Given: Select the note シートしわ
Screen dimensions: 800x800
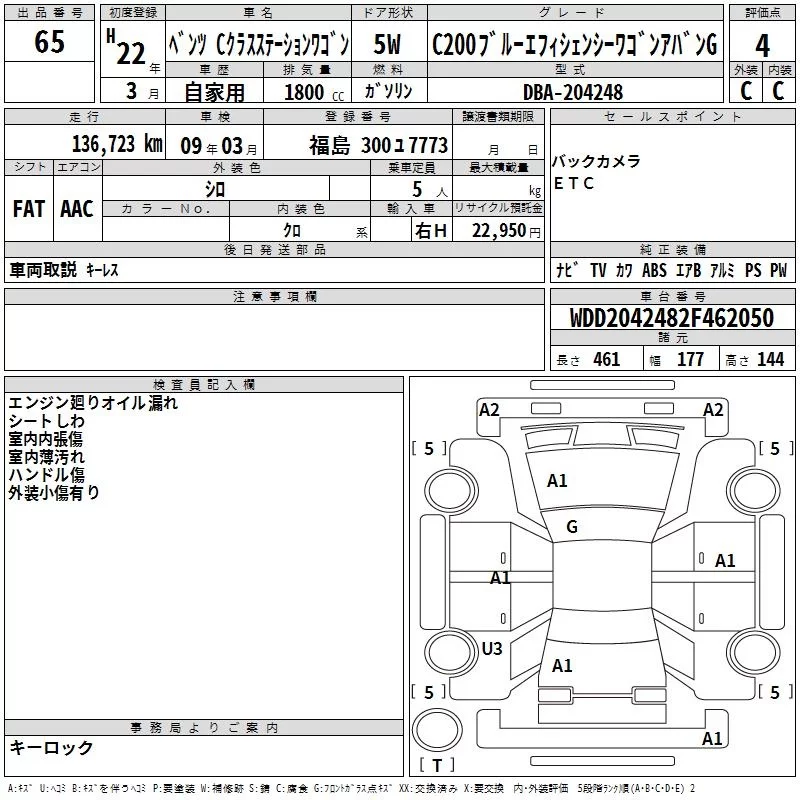Looking at the screenshot, I should 46,421.
